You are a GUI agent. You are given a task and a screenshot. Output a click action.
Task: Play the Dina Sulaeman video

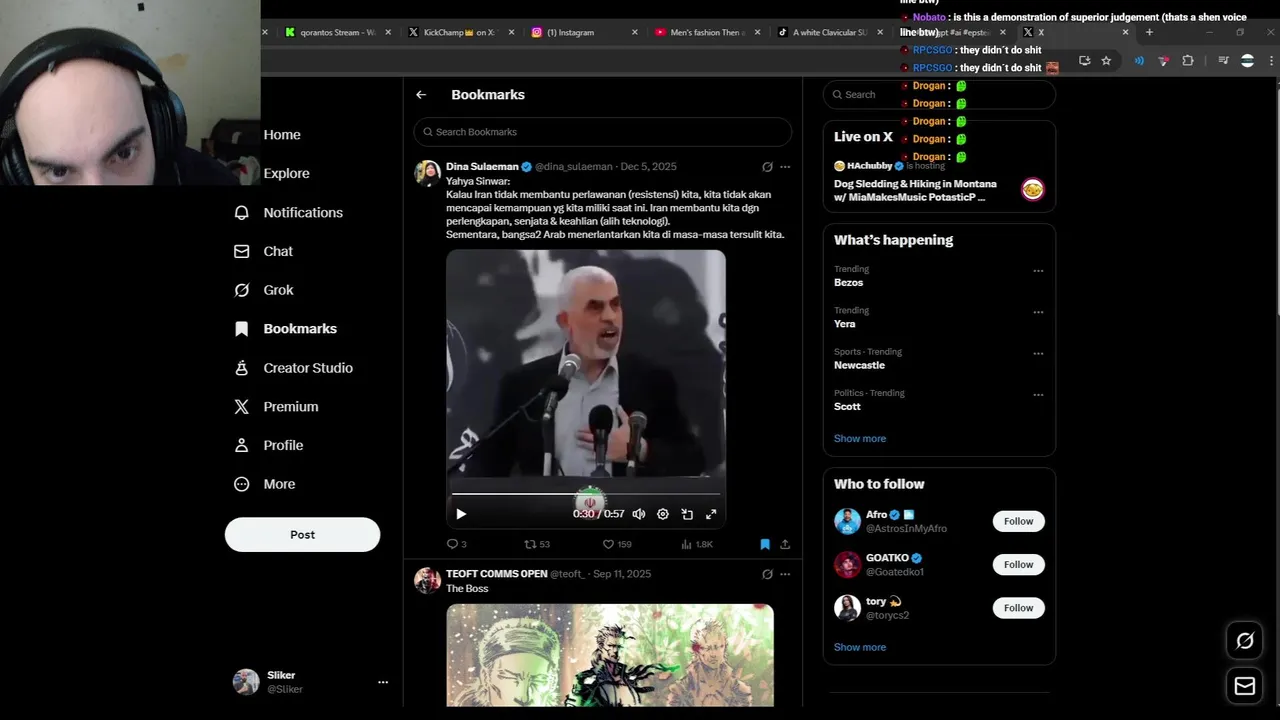(461, 514)
